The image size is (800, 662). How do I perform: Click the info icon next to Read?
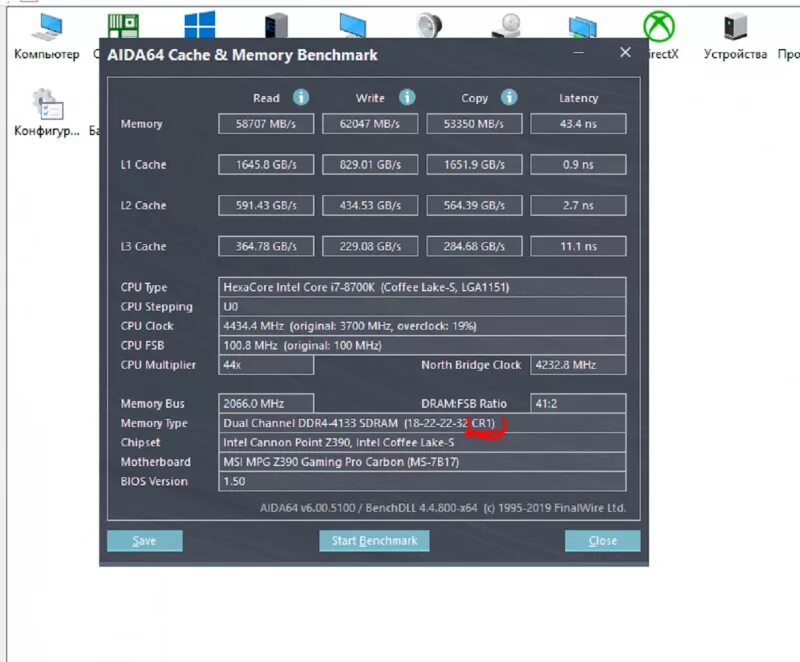(301, 97)
